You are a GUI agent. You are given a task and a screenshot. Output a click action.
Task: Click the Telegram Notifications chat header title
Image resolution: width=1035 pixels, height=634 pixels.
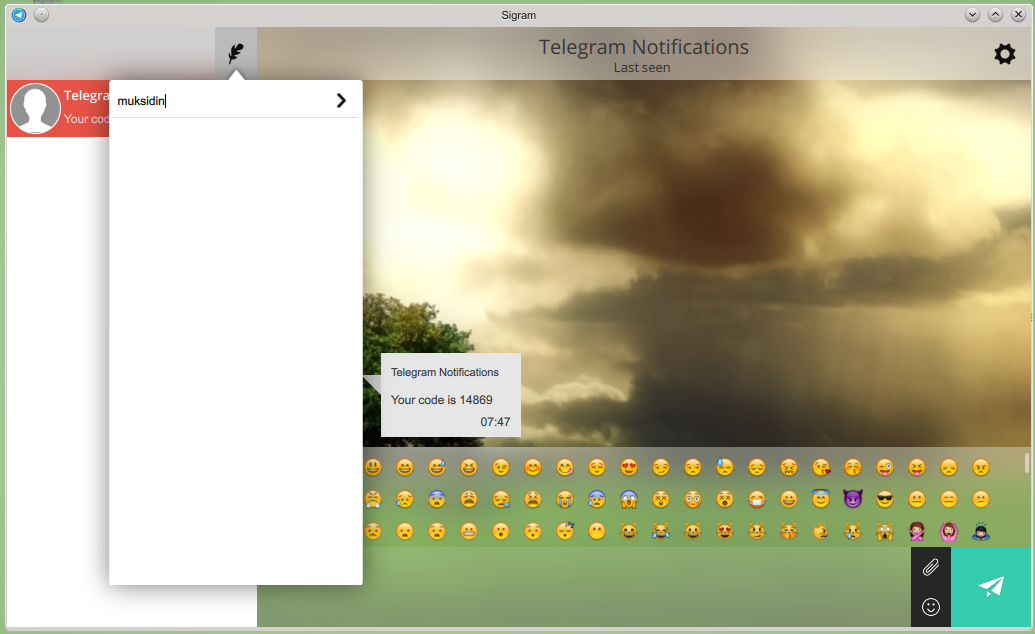tap(643, 46)
